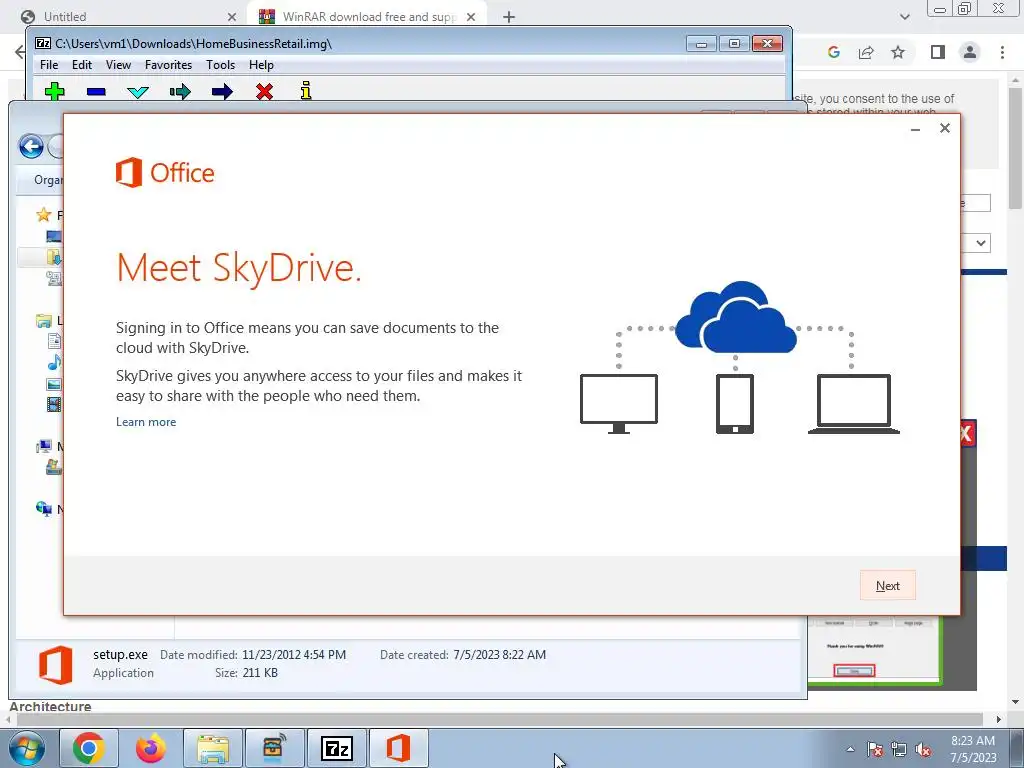Click the Size value 211 KB

click(x=260, y=673)
